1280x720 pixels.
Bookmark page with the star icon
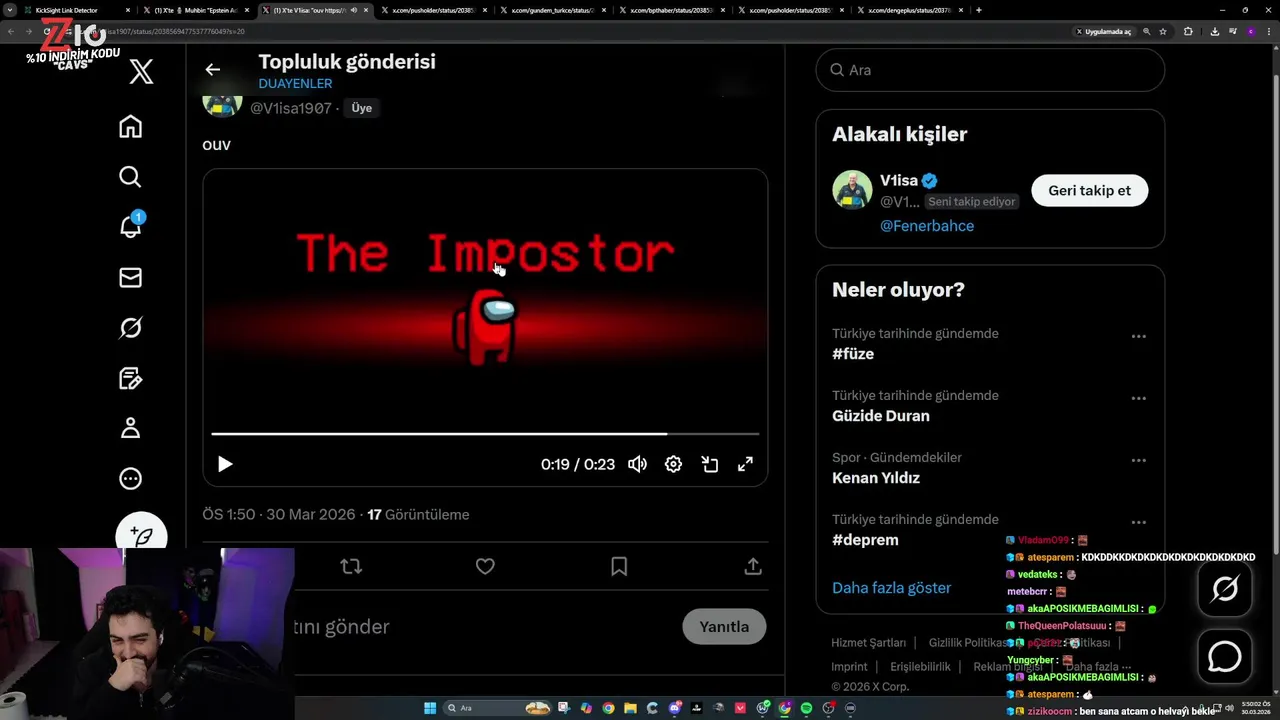[x=1163, y=31]
